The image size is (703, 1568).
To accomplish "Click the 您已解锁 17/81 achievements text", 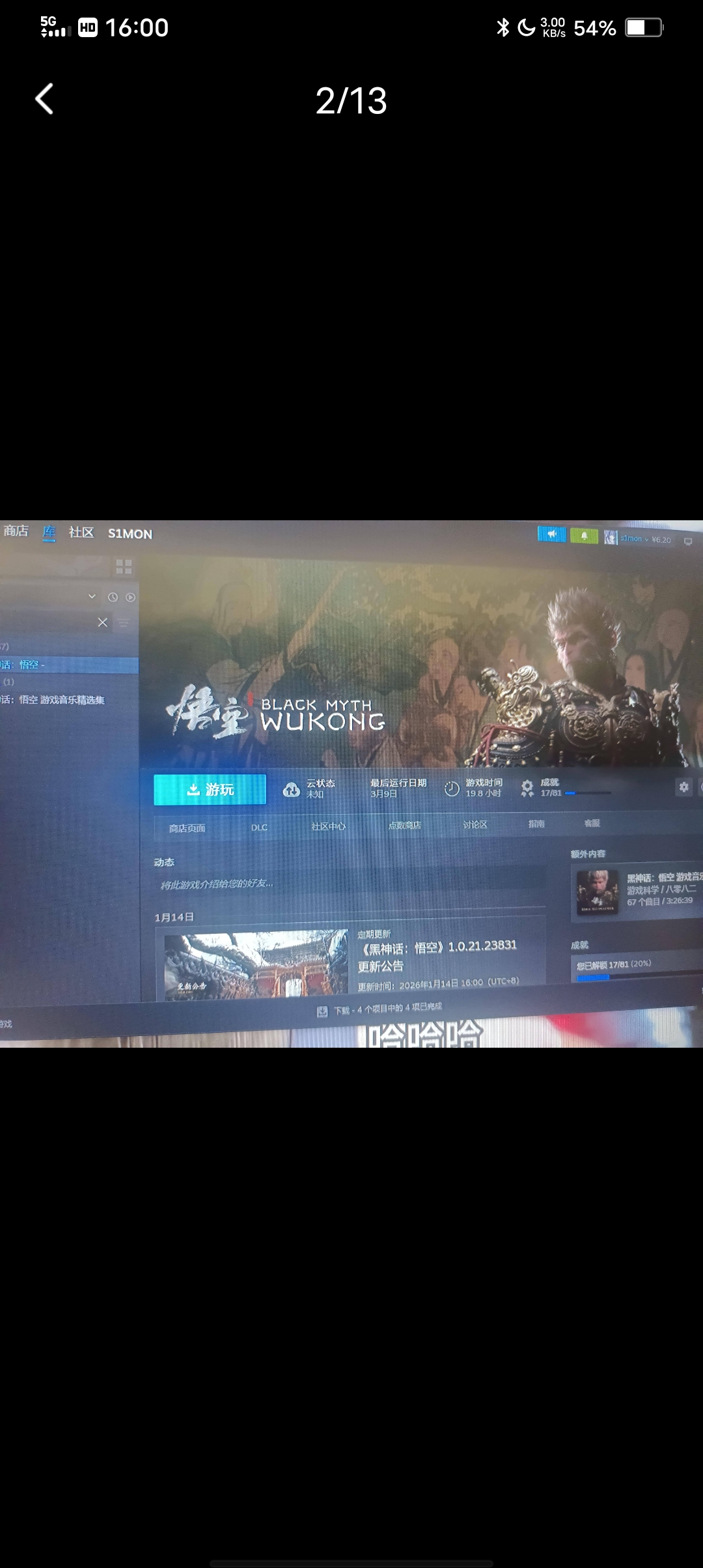I will point(614,964).
